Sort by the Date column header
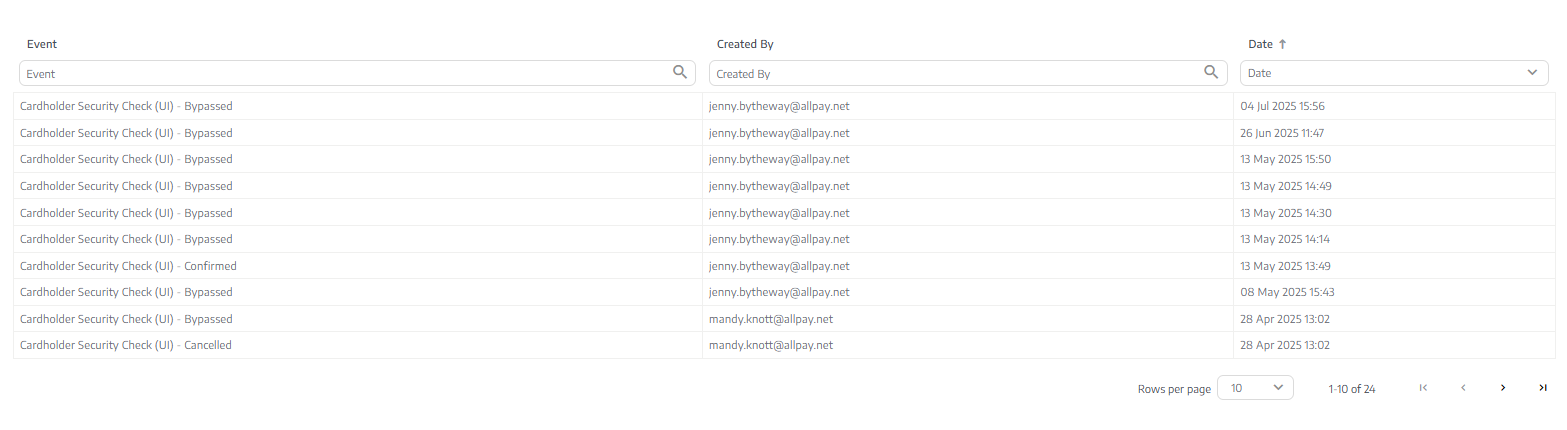 click(1260, 44)
